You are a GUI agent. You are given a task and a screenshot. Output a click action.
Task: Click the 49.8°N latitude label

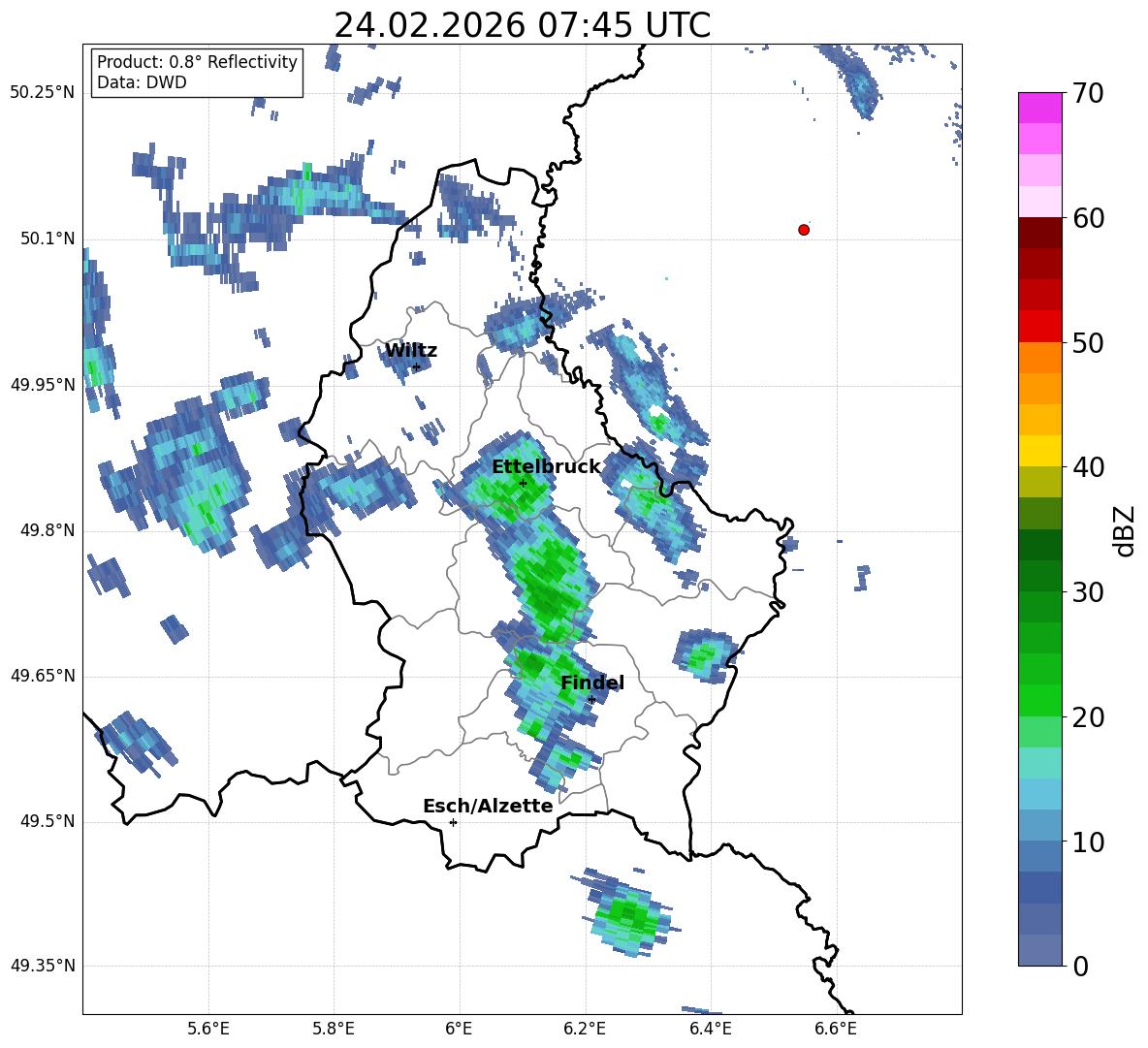pos(48,530)
